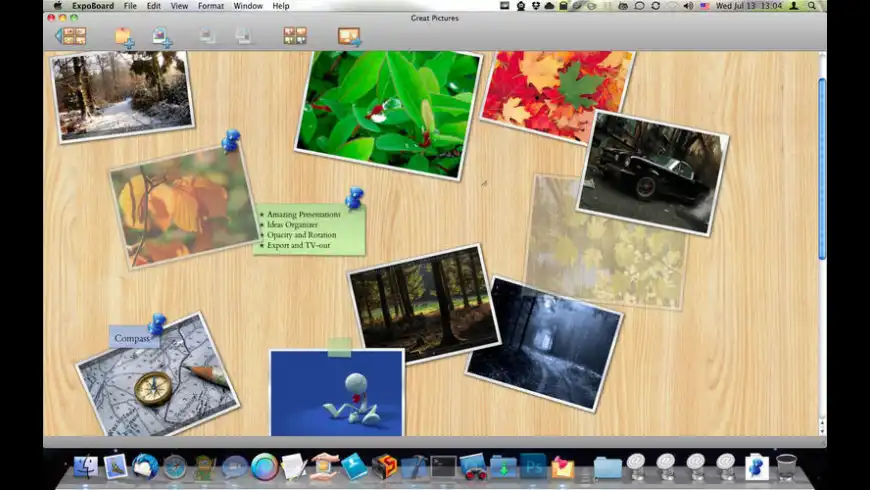870x490 pixels.
Task: Open the View menu
Action: [179, 6]
